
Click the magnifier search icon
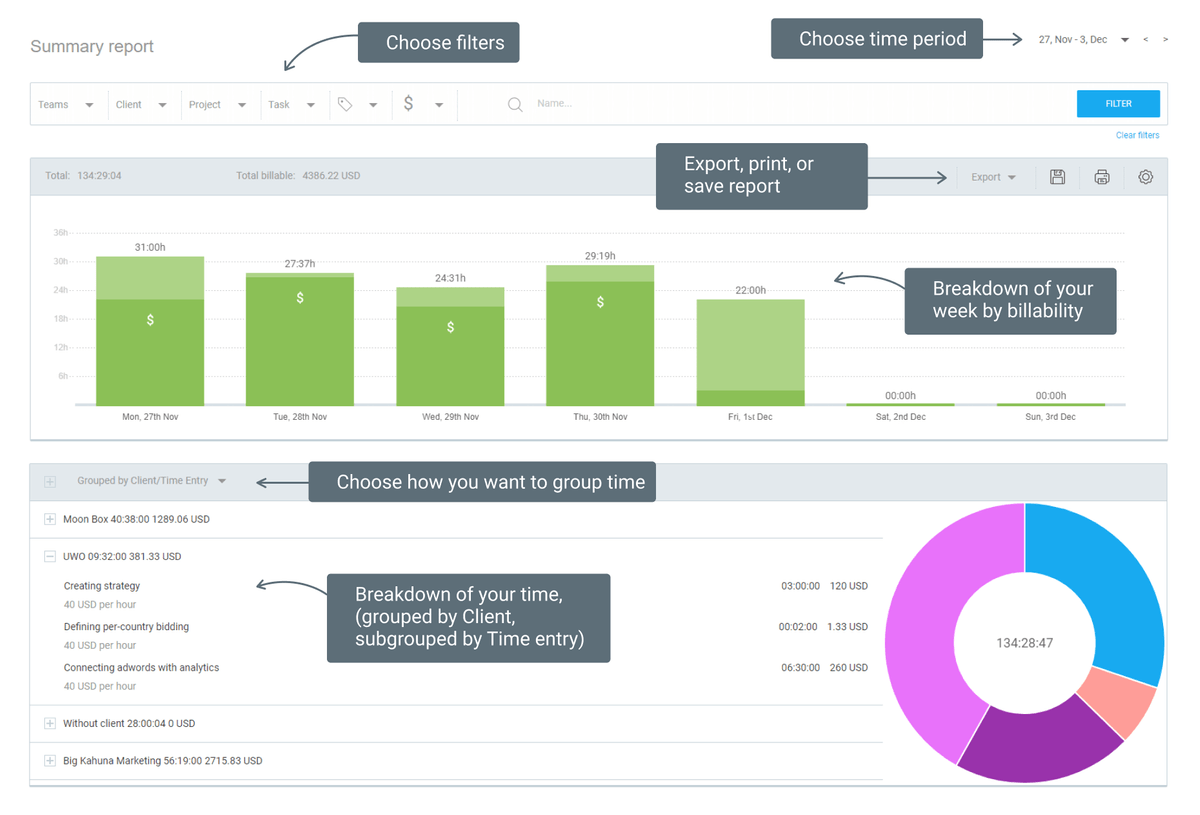click(x=515, y=104)
